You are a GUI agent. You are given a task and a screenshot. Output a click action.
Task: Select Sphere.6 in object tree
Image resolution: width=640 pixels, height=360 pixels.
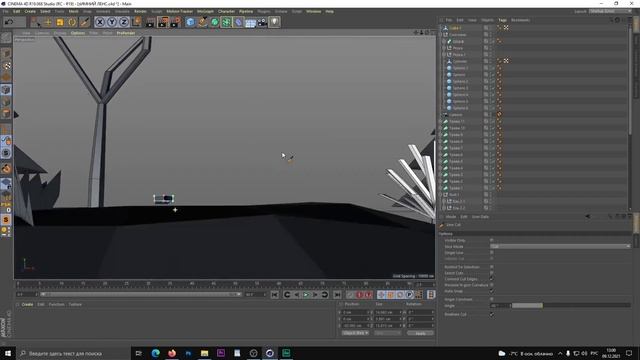[x=460, y=108]
